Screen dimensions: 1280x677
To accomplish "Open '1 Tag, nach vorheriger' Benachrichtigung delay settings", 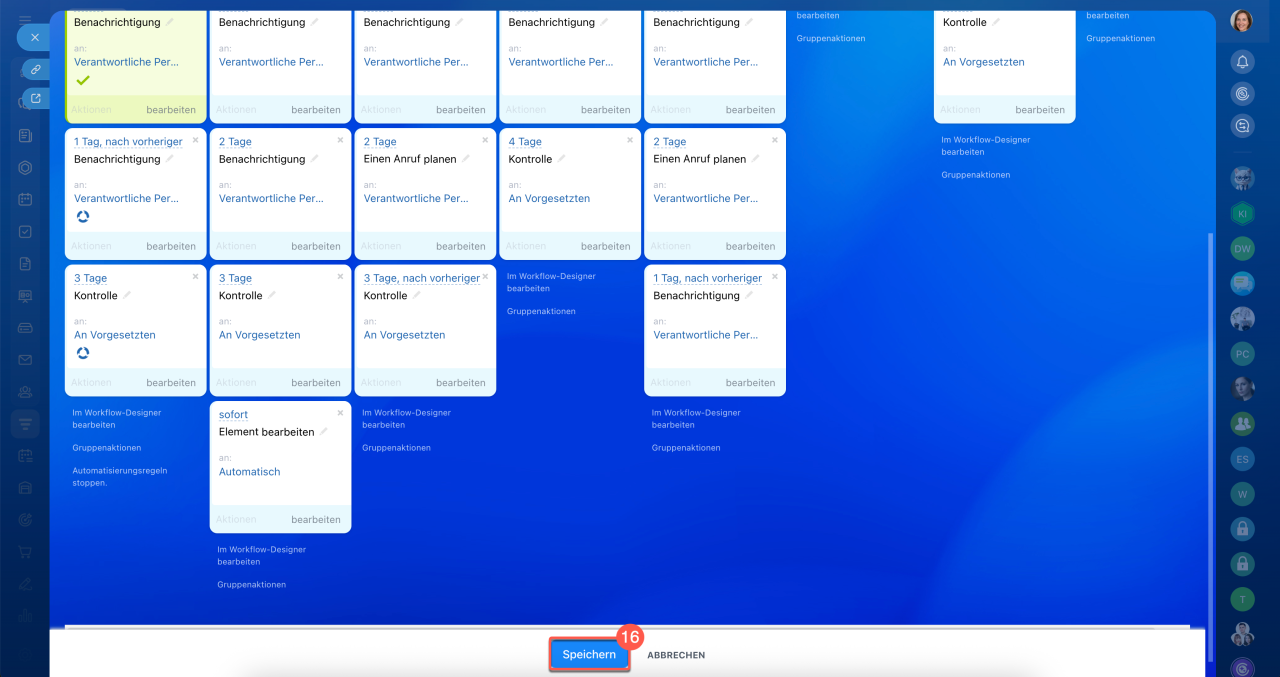I will (128, 142).
